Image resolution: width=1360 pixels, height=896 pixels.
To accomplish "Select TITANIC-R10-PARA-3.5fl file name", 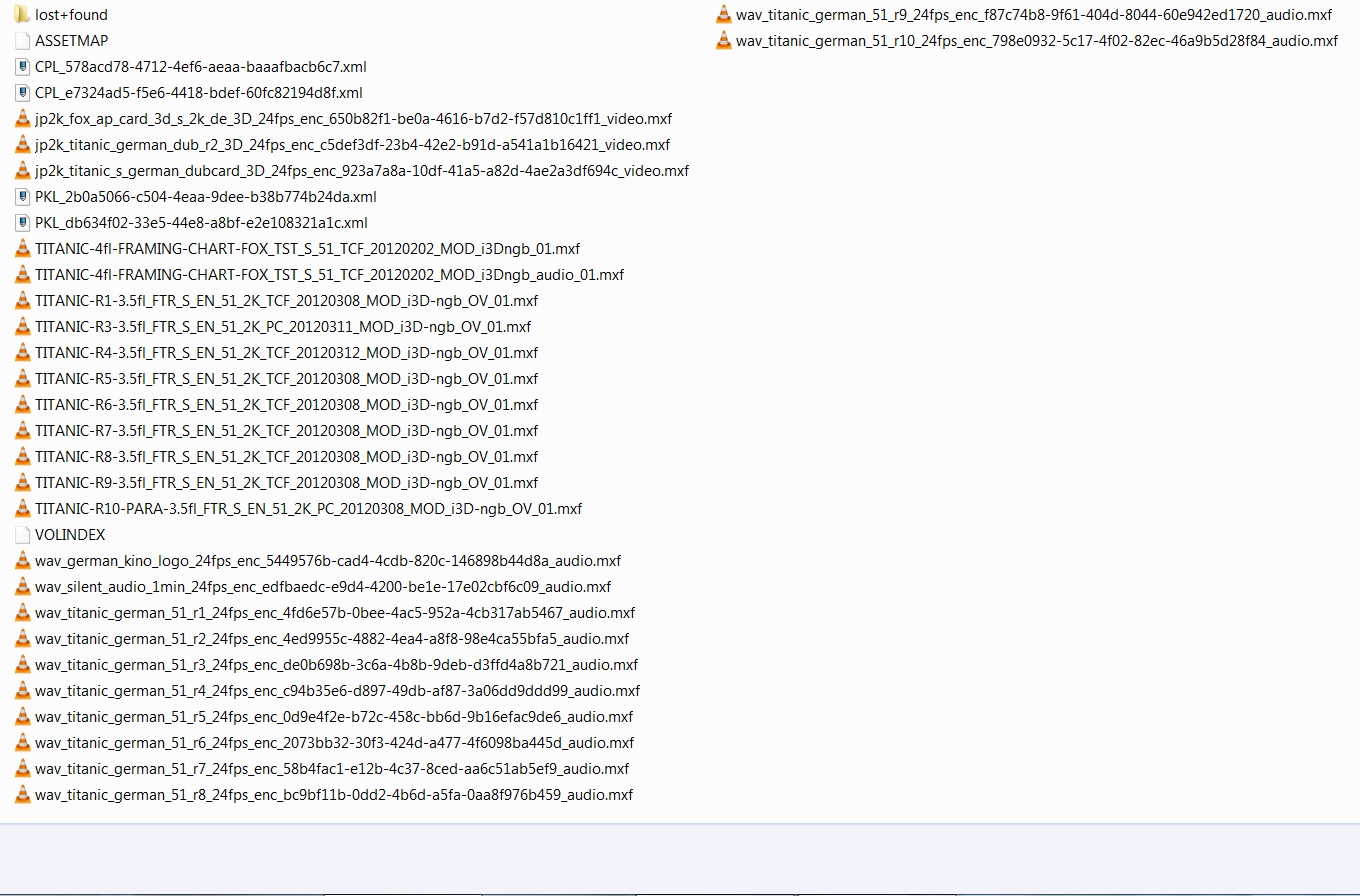I will pyautogui.click(x=308, y=509).
